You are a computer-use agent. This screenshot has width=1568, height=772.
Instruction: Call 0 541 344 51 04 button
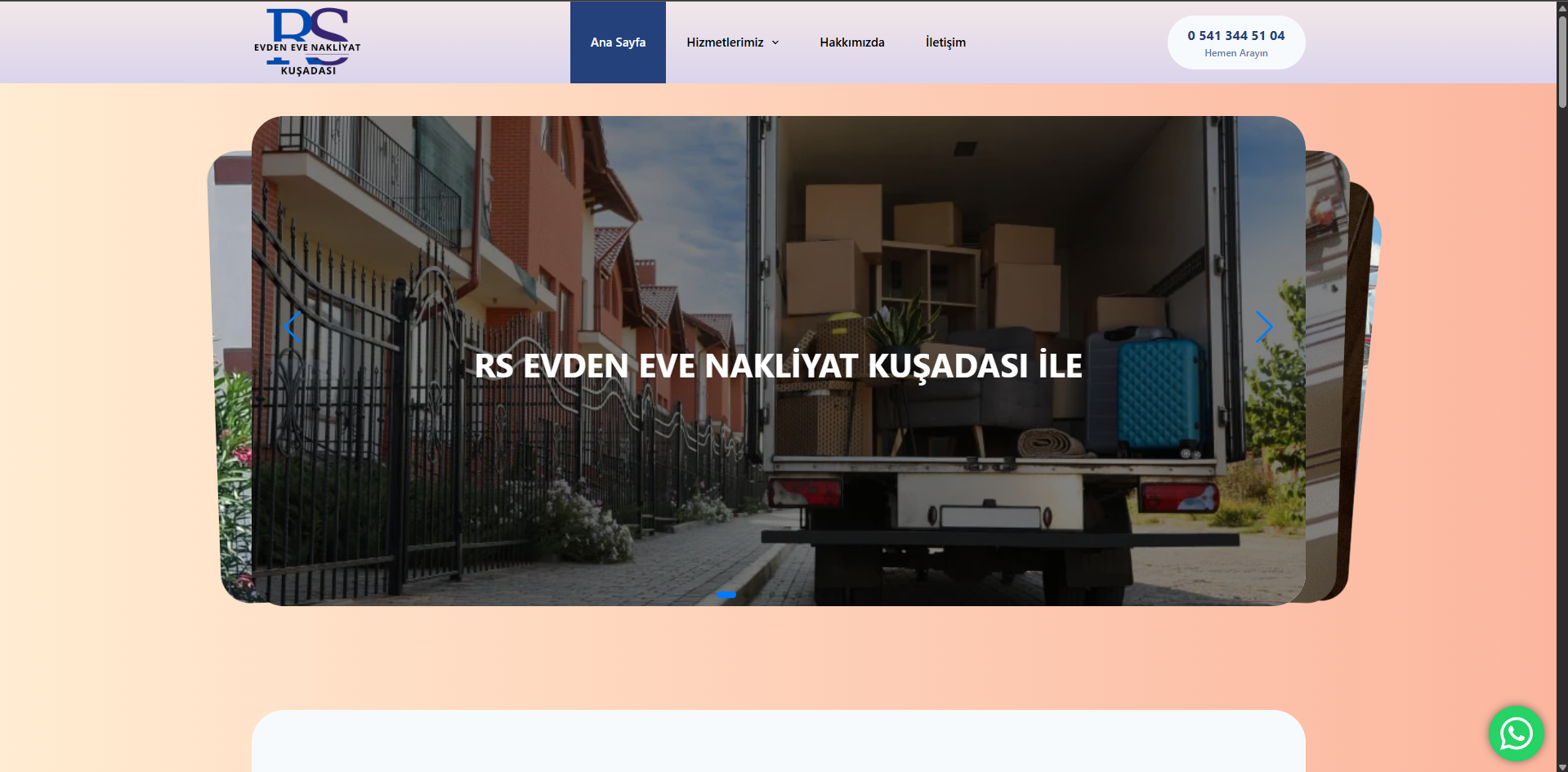pyautogui.click(x=1236, y=42)
